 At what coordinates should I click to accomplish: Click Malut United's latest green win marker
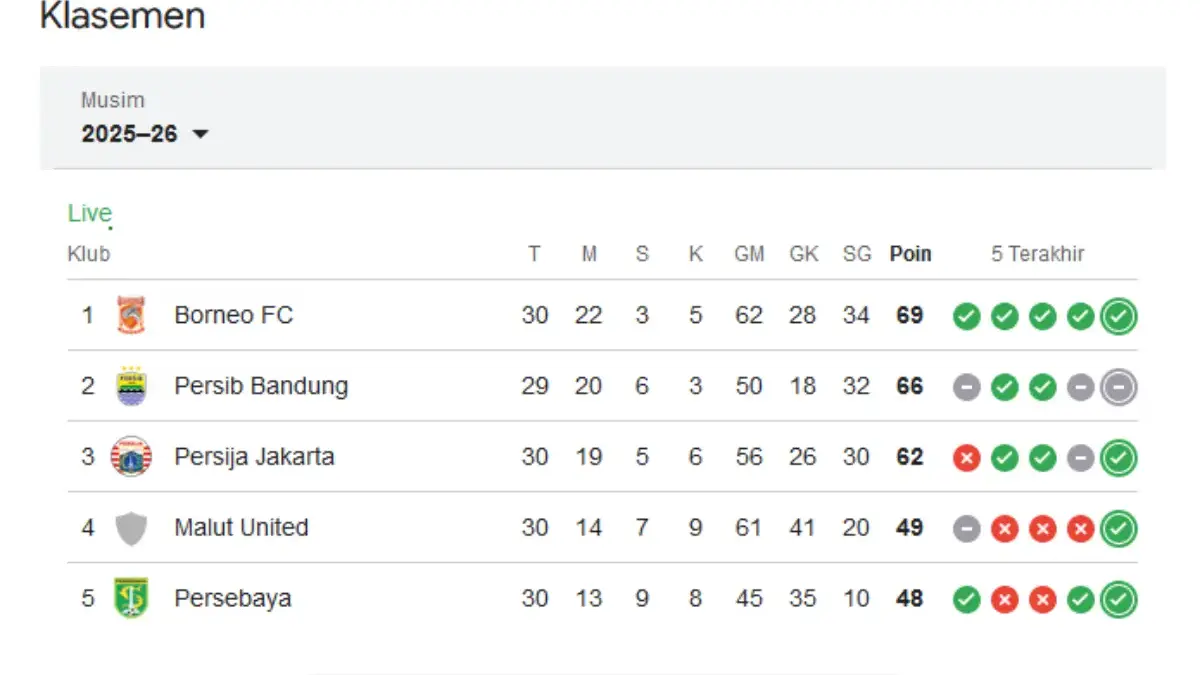[1118, 528]
